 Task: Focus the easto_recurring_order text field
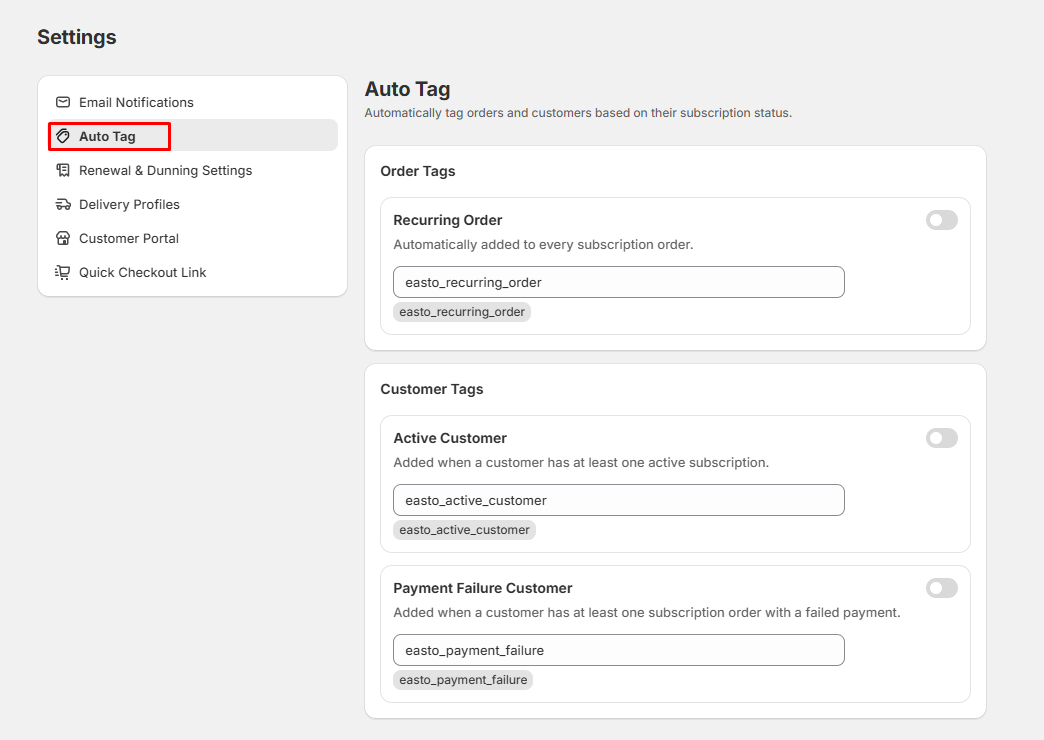[x=618, y=282]
